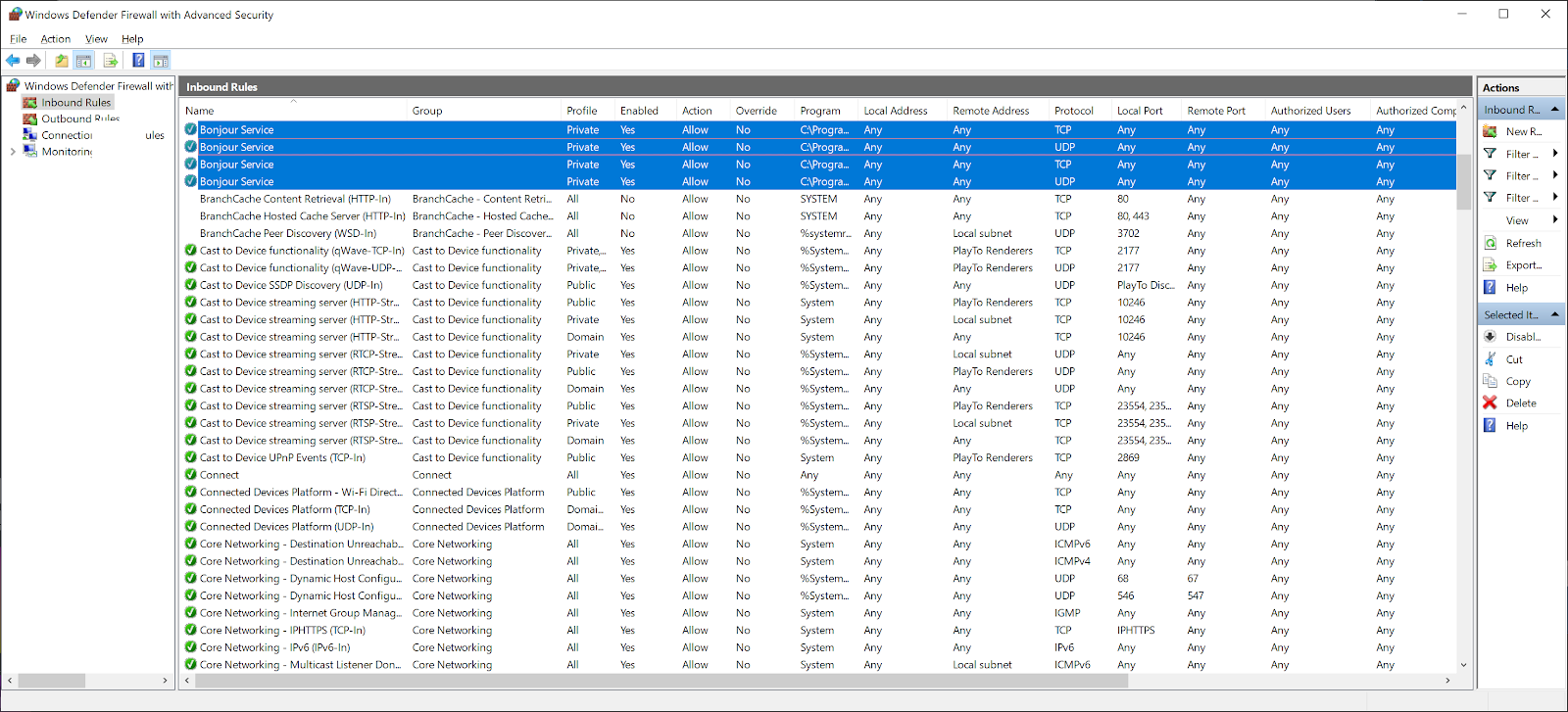Copy the selected Bonjour Service rules
The height and width of the screenshot is (712, 1568).
[x=1517, y=382]
